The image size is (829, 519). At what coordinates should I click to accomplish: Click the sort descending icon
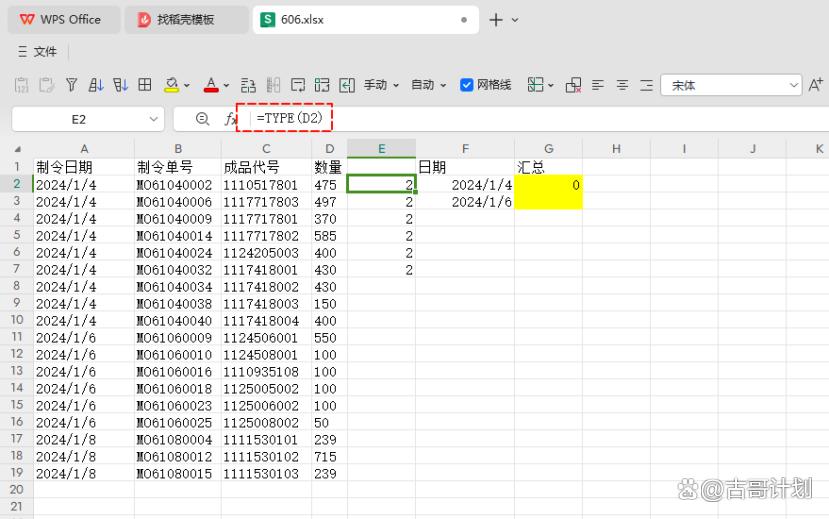pyautogui.click(x=120, y=85)
